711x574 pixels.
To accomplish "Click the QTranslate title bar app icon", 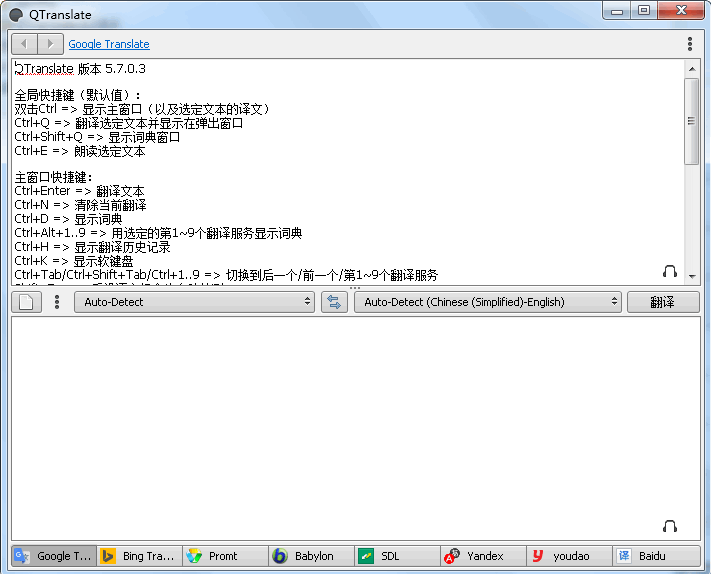I will 16,15.
